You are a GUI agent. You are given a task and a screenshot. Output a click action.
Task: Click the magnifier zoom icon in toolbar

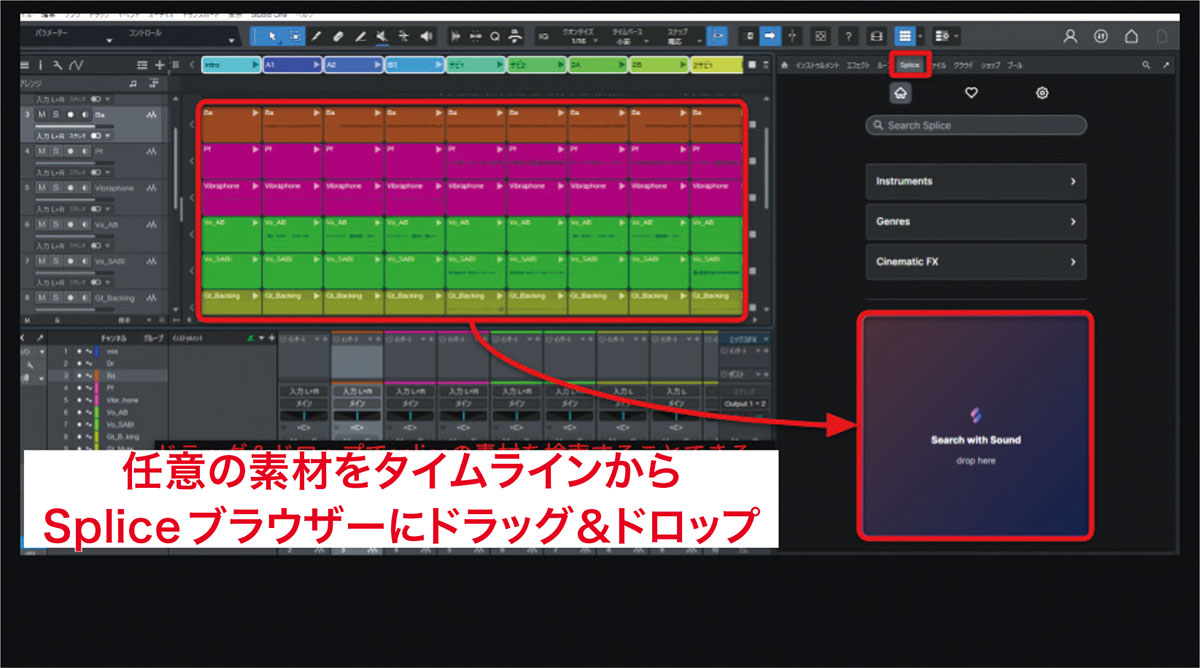click(496, 36)
